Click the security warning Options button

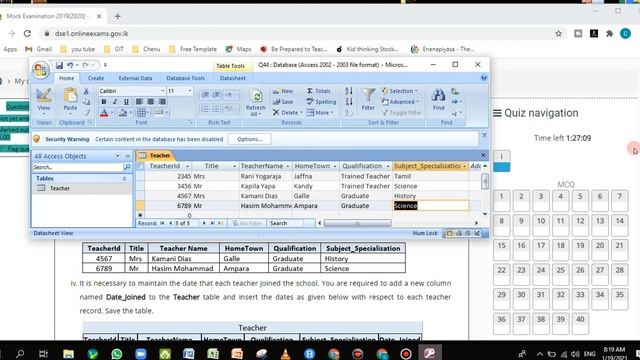[250, 139]
